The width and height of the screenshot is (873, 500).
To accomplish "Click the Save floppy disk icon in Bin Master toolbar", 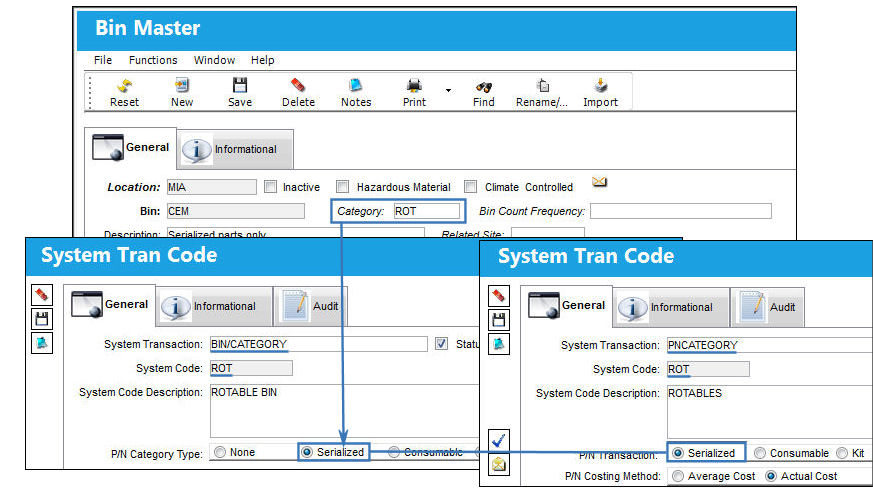I will coord(240,85).
